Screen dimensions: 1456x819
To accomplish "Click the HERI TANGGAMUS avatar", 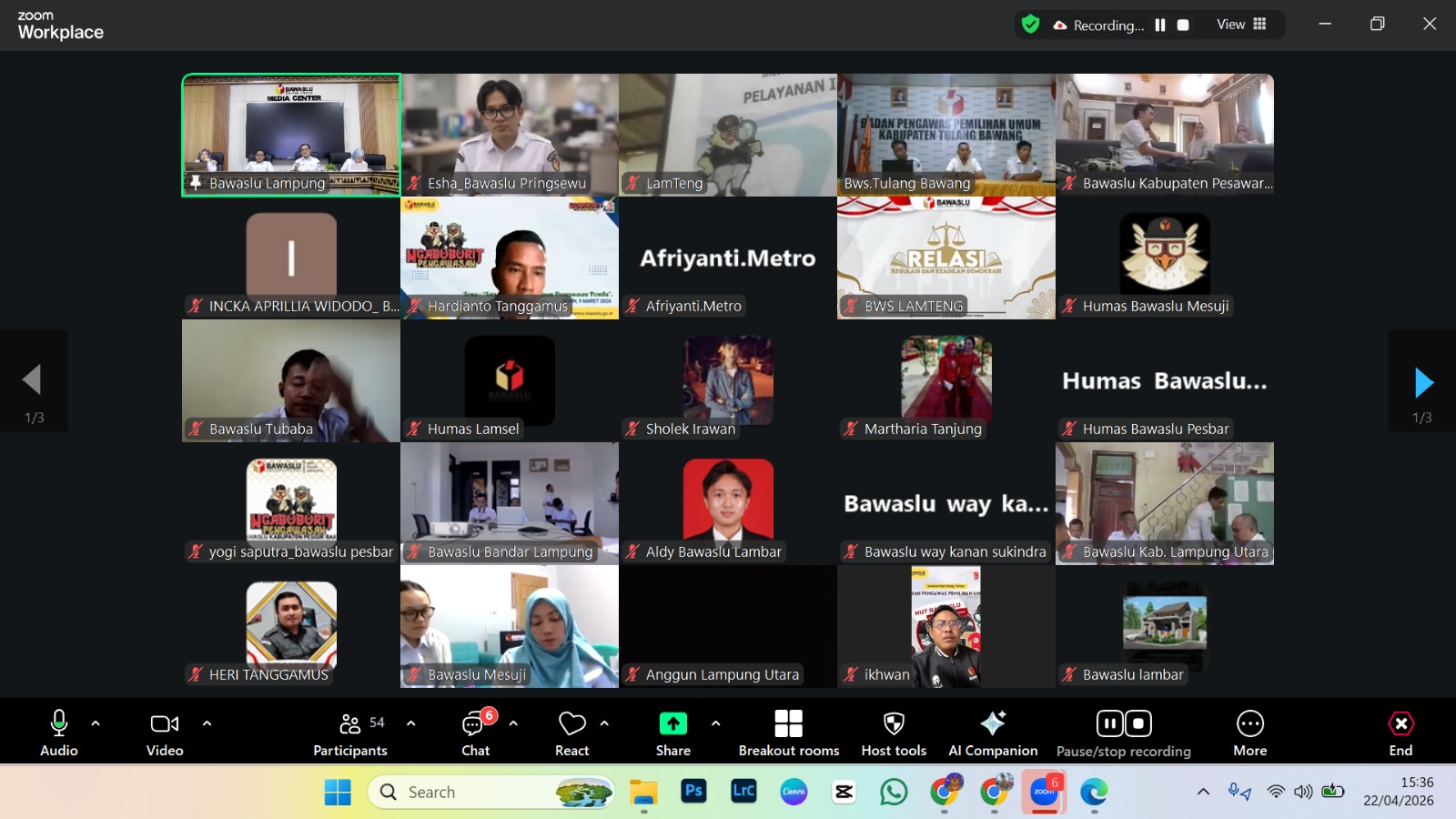I will coord(291,624).
